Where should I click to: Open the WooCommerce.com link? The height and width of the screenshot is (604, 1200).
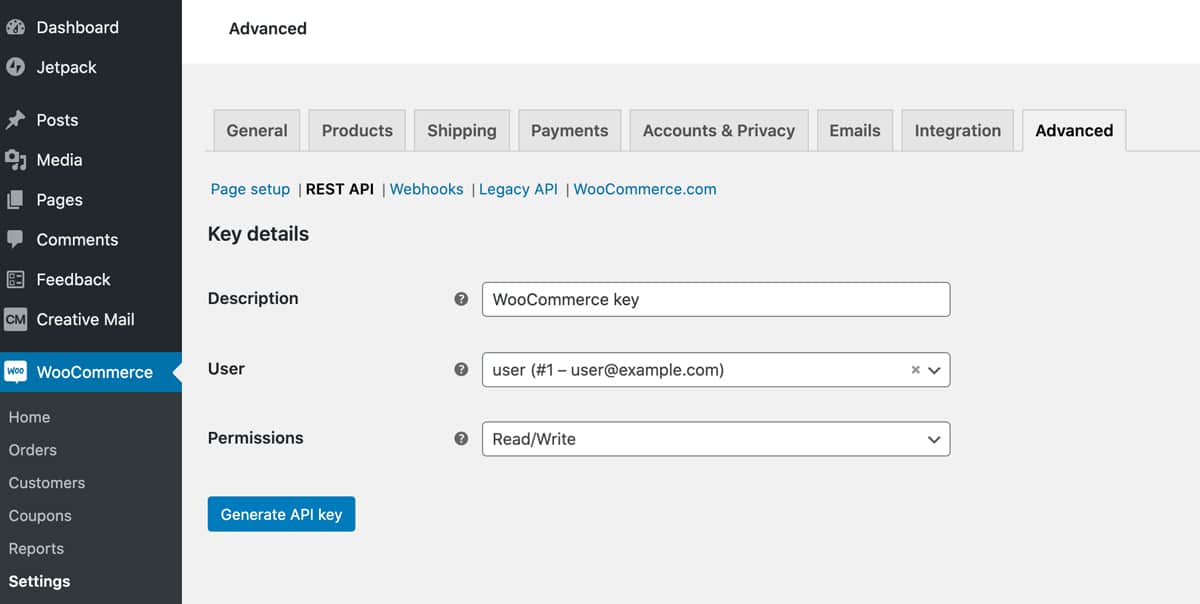(645, 189)
